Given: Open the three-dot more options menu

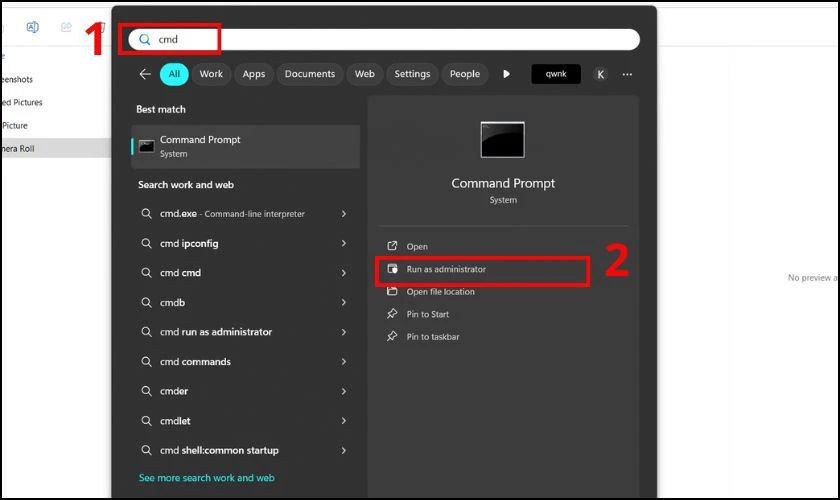Looking at the screenshot, I should click(627, 74).
